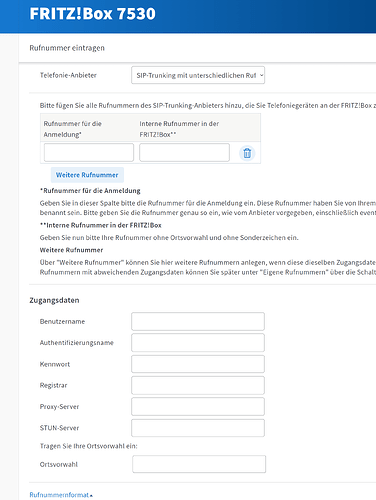376x500 pixels.
Task: Click into the Ortsvorwahl field
Action: point(199,464)
